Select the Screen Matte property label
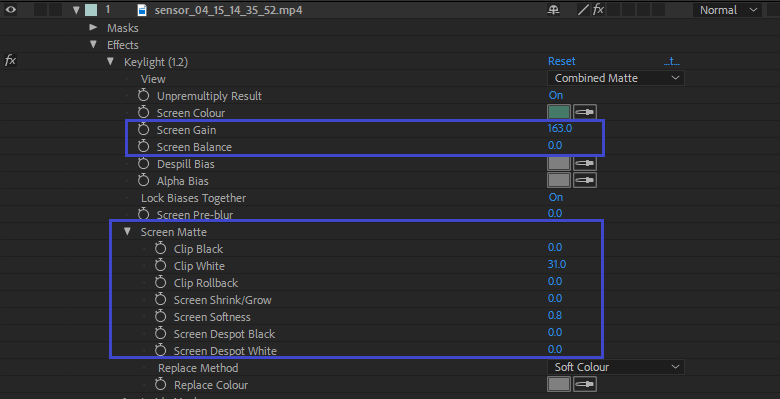Screen dimensions: 780x399 click(x=174, y=232)
